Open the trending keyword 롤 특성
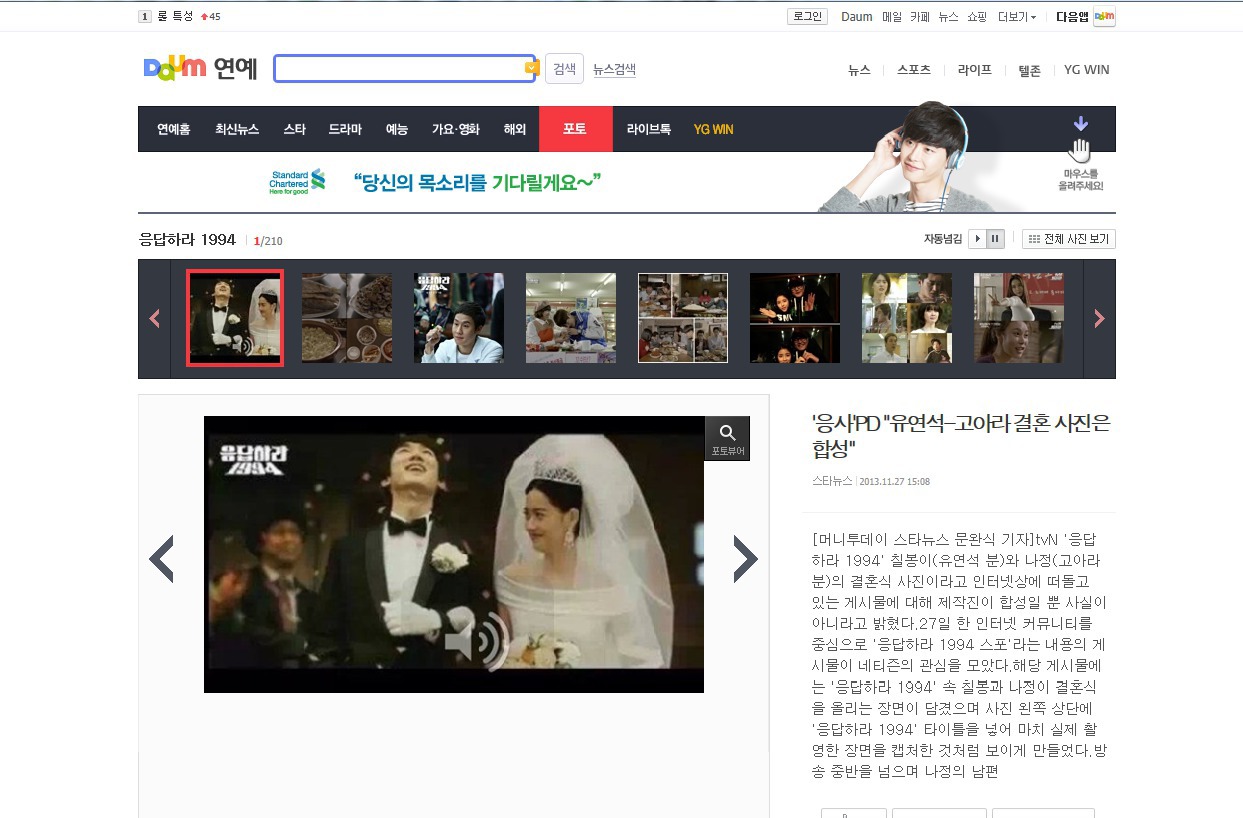 [x=175, y=16]
